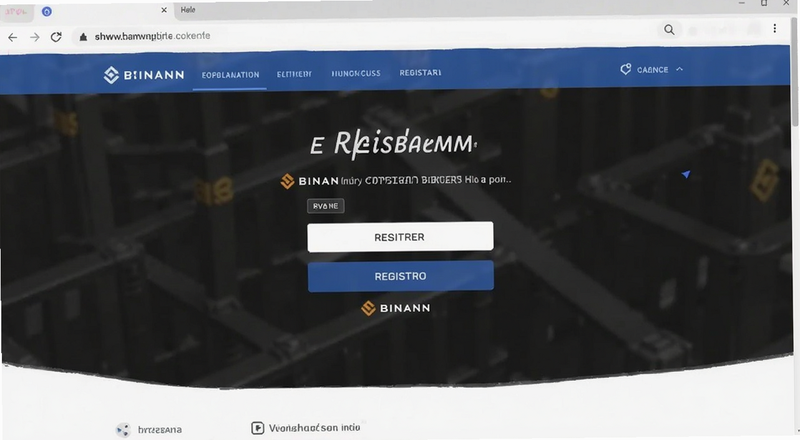Click the BINANN logo in header
Screen dimensions: 800x440
coord(144,75)
